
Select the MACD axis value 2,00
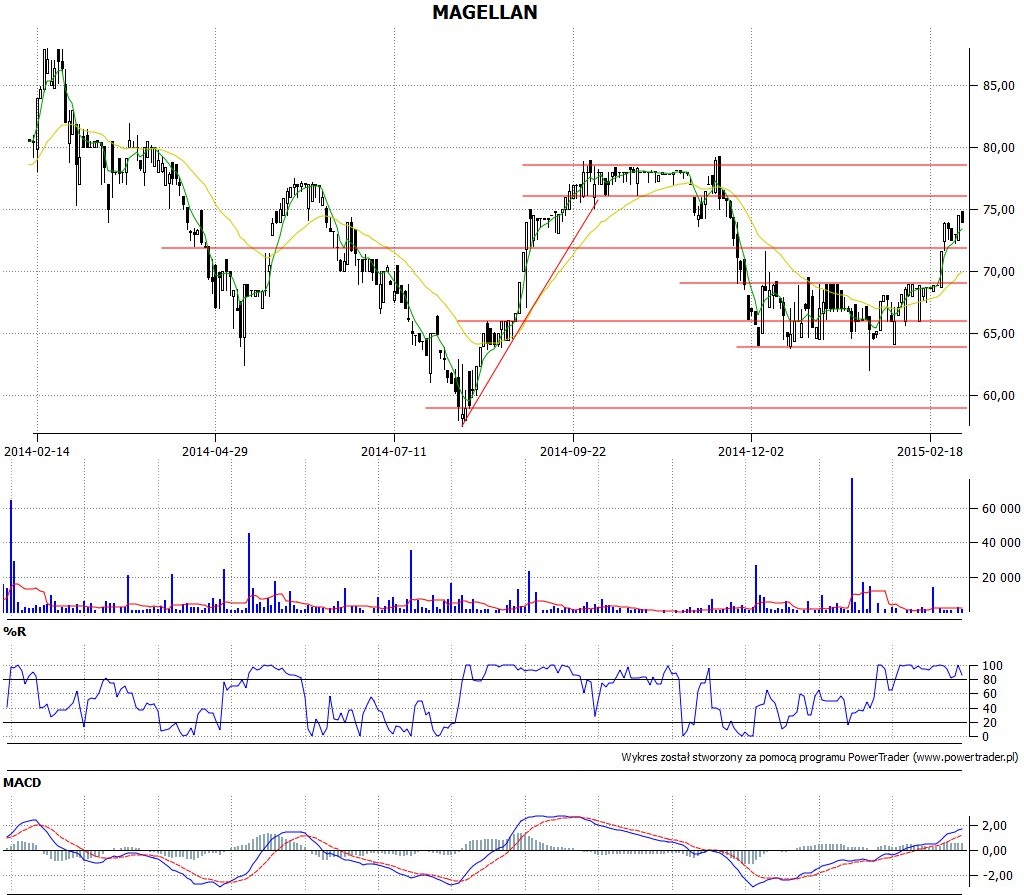click(995, 826)
